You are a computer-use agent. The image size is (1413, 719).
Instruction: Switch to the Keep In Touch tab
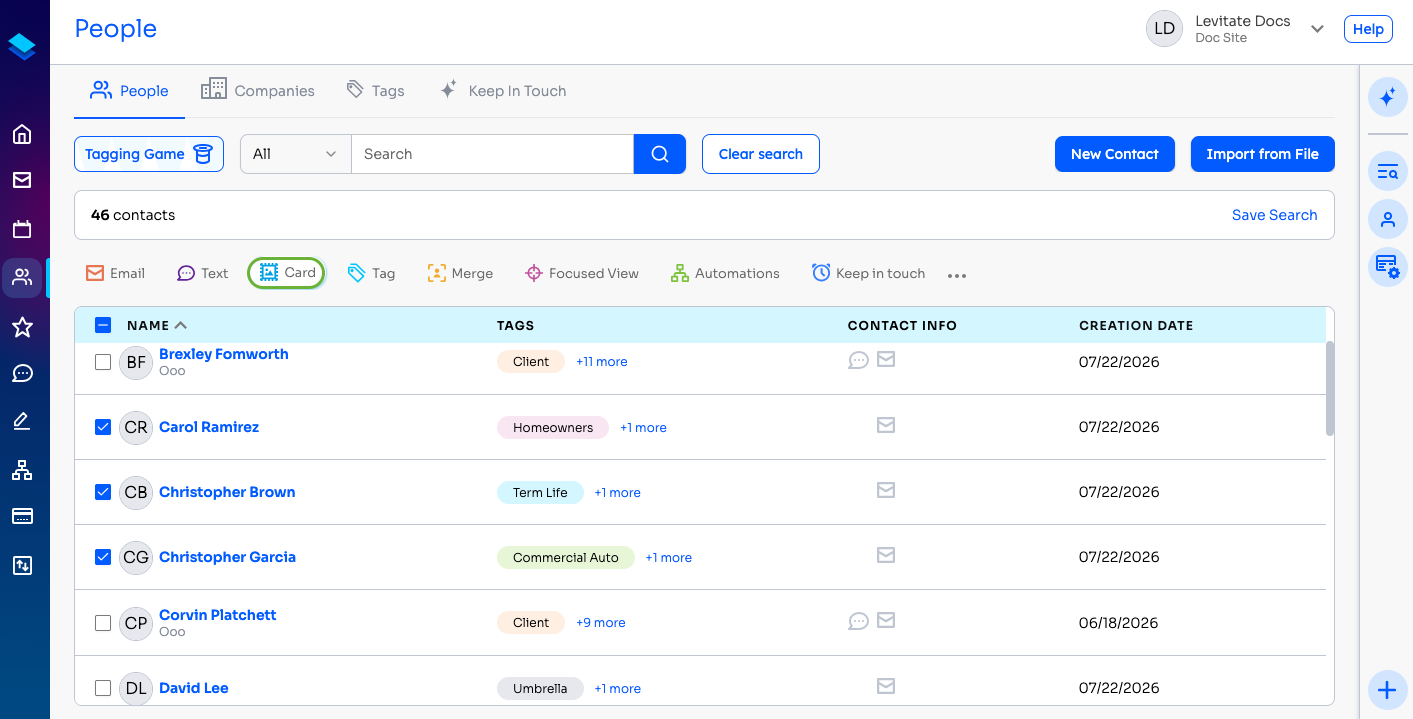(503, 91)
